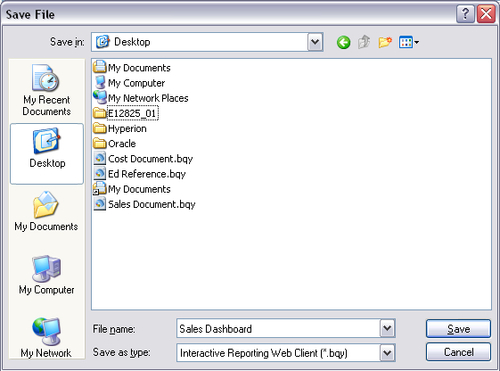This screenshot has height=371, width=500.
Task: Select the first My Documents folder icon in the file list
Action: click(100, 67)
